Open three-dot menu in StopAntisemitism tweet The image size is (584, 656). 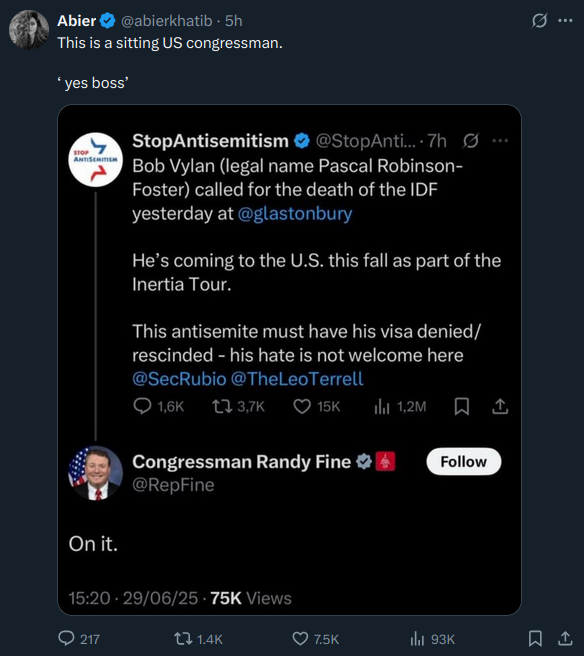[x=500, y=141]
